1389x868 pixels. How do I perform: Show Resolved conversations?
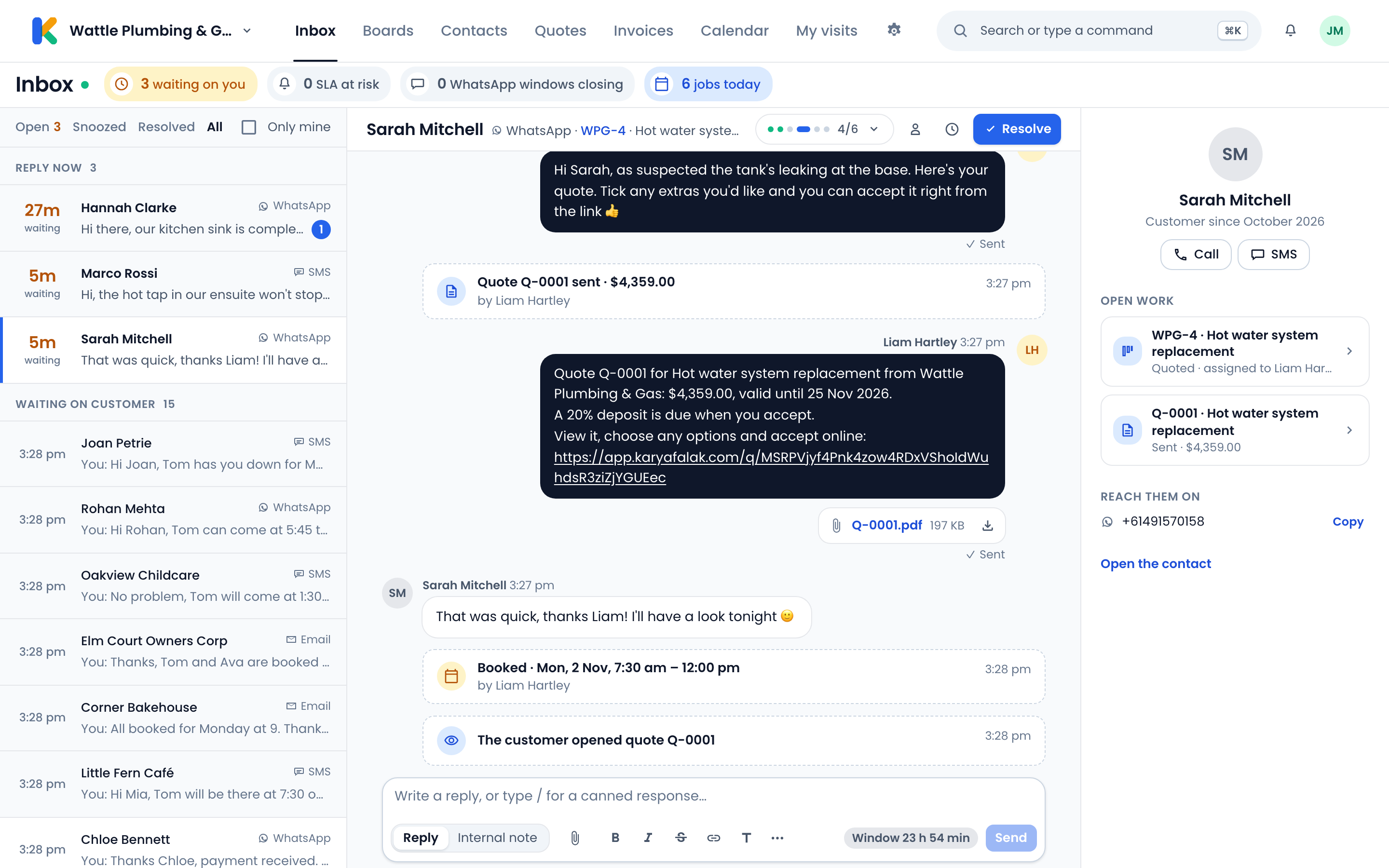point(166,127)
